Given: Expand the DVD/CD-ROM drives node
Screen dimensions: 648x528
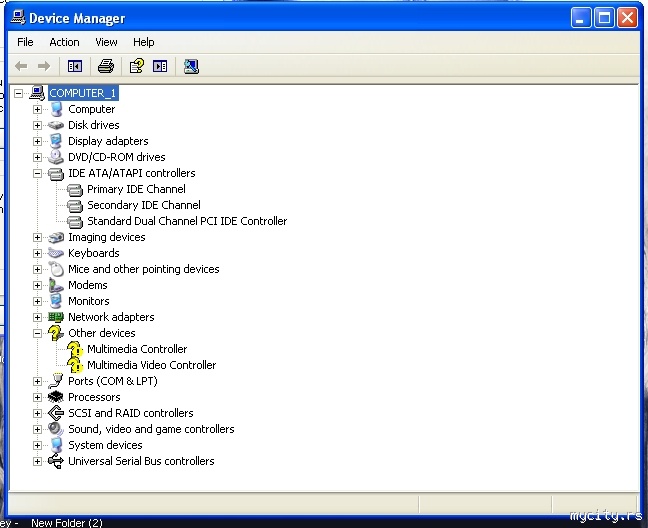Looking at the screenshot, I should point(37,157).
